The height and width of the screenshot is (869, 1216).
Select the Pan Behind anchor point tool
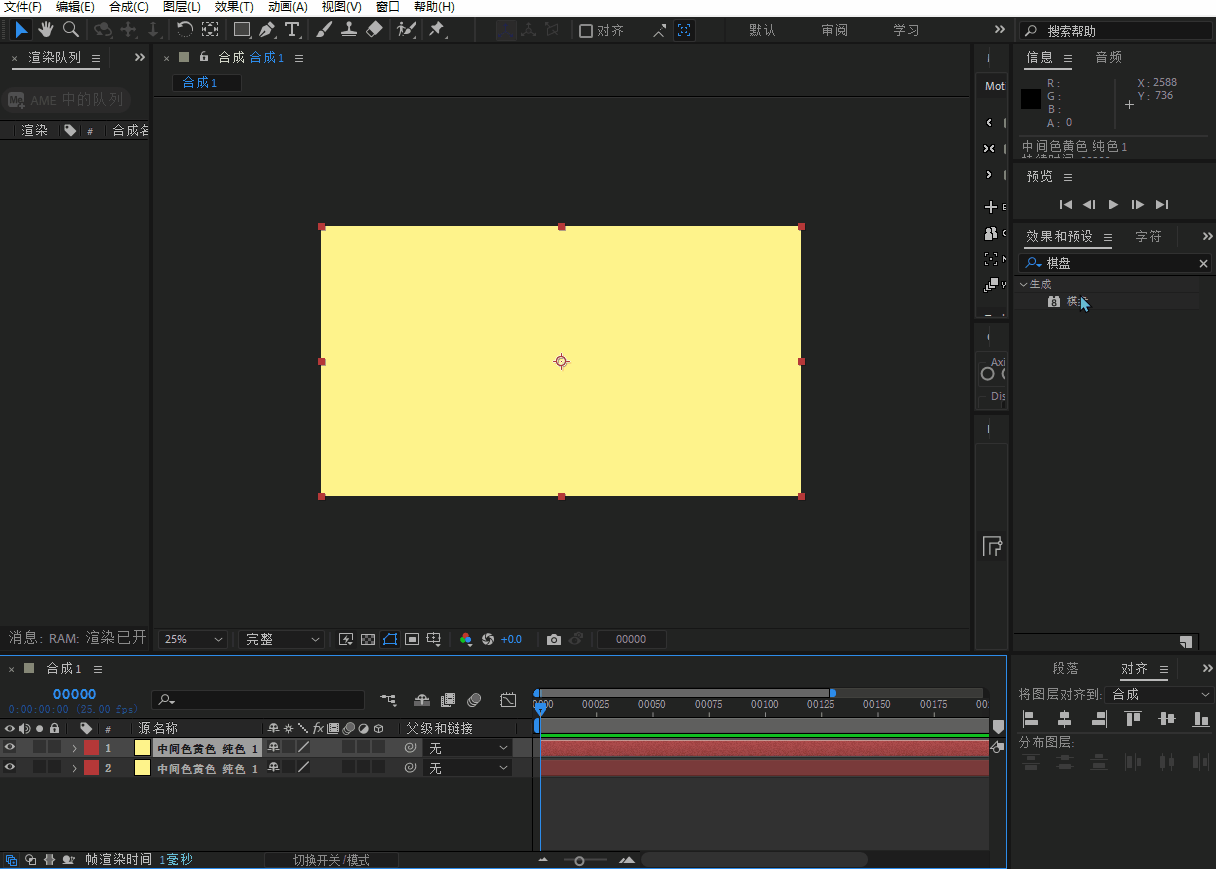tap(210, 30)
